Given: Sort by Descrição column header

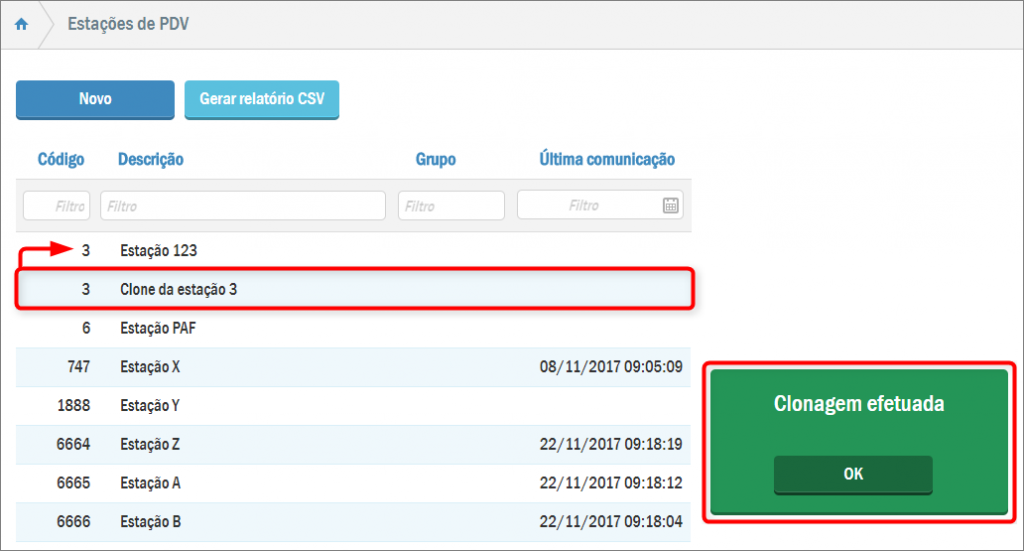Looking at the screenshot, I should (151, 160).
